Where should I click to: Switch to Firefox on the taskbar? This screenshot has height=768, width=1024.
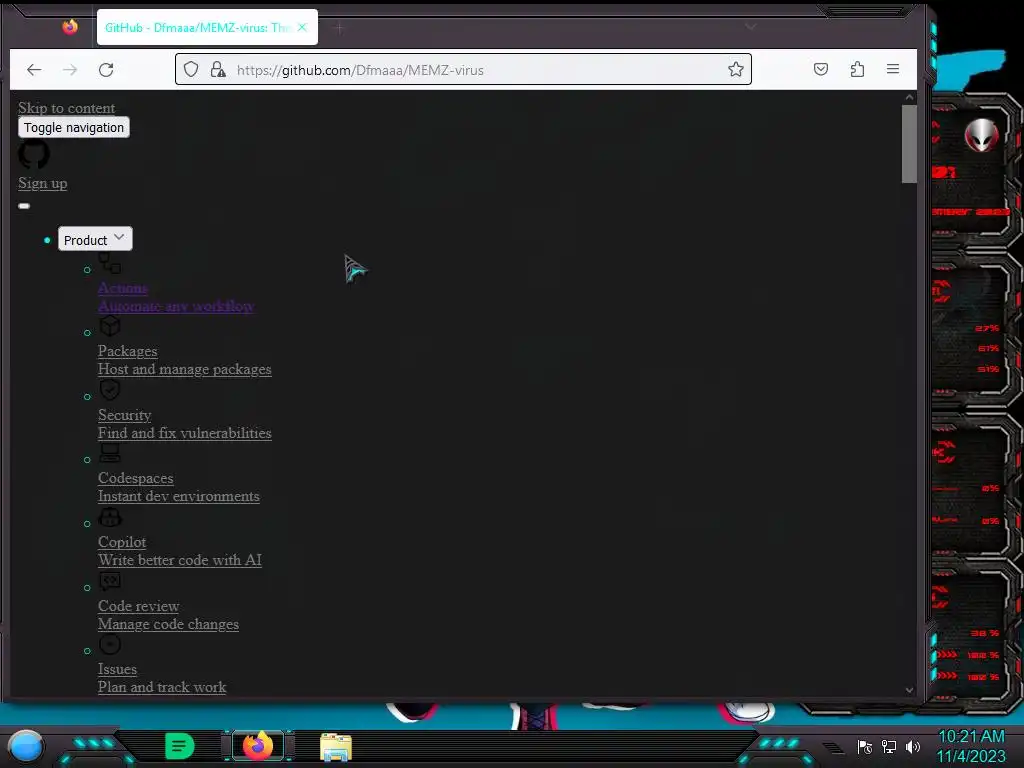pos(258,746)
